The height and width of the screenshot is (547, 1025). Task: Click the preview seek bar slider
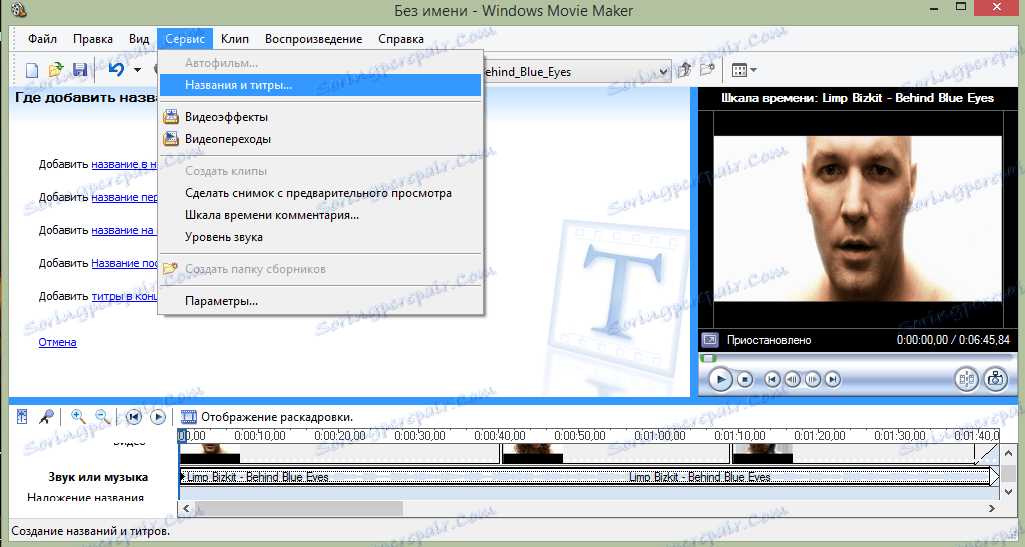[709, 358]
